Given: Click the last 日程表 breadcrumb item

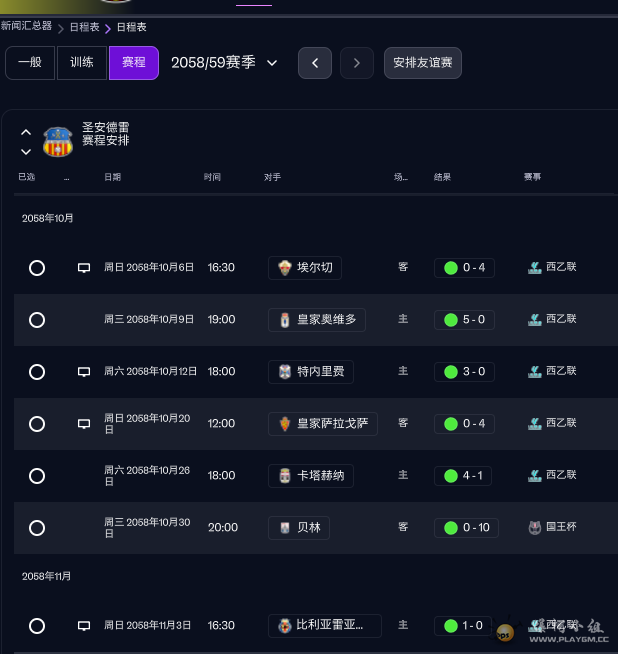Looking at the screenshot, I should (132, 27).
